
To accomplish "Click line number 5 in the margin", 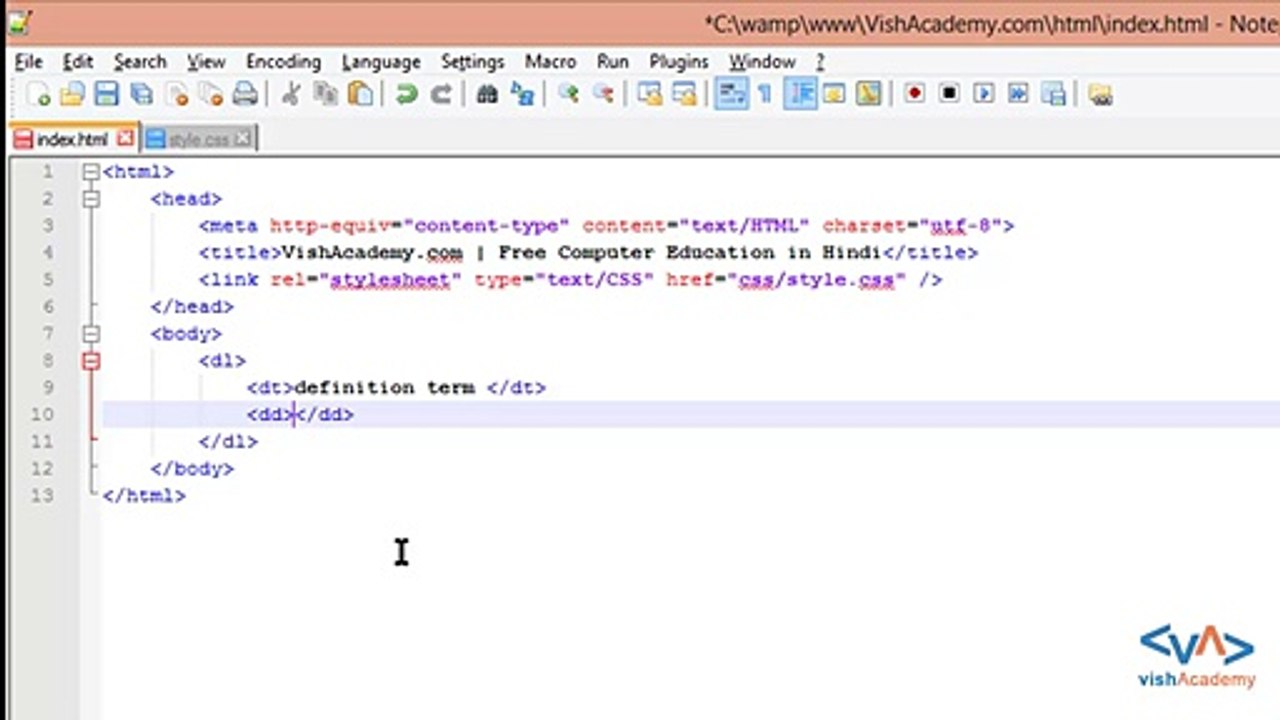I will (47, 280).
